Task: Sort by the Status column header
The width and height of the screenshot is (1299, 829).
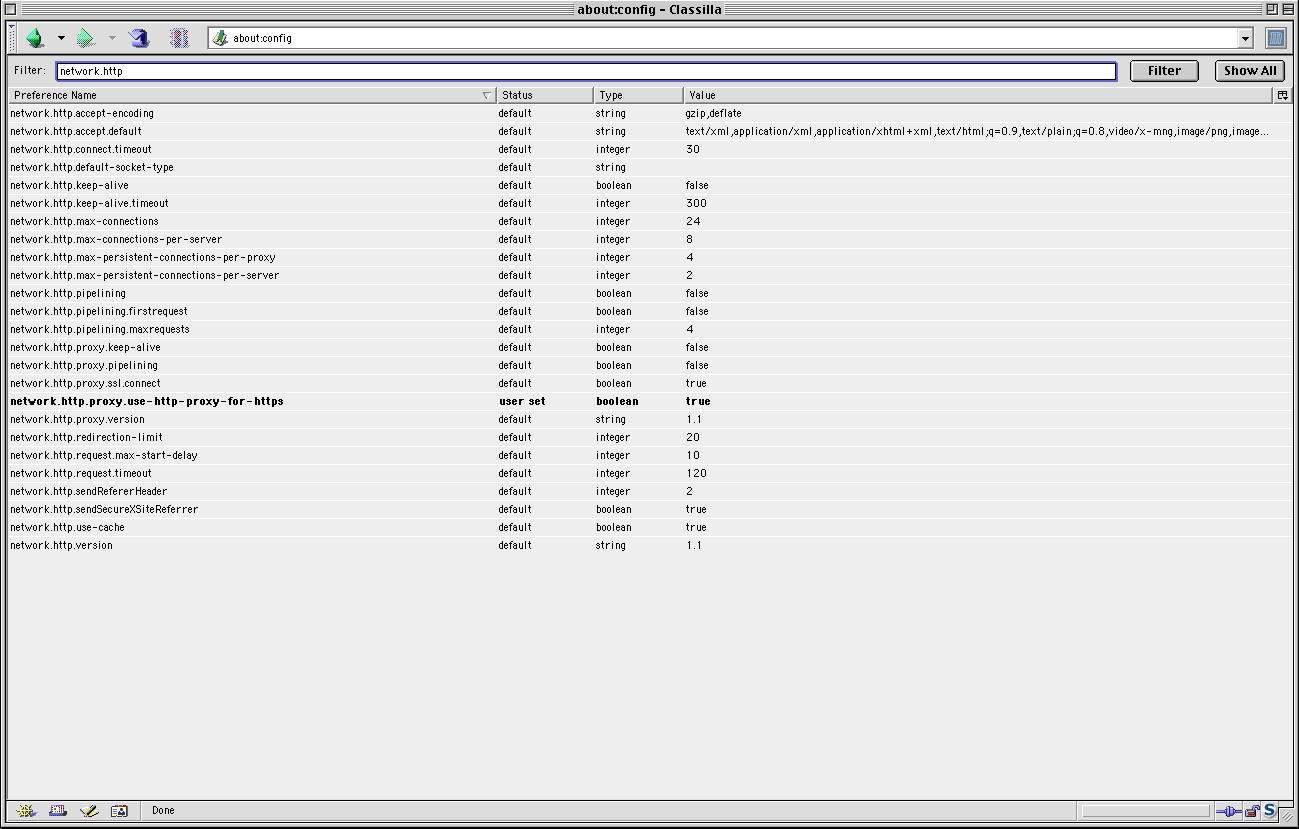Action: [x=545, y=95]
